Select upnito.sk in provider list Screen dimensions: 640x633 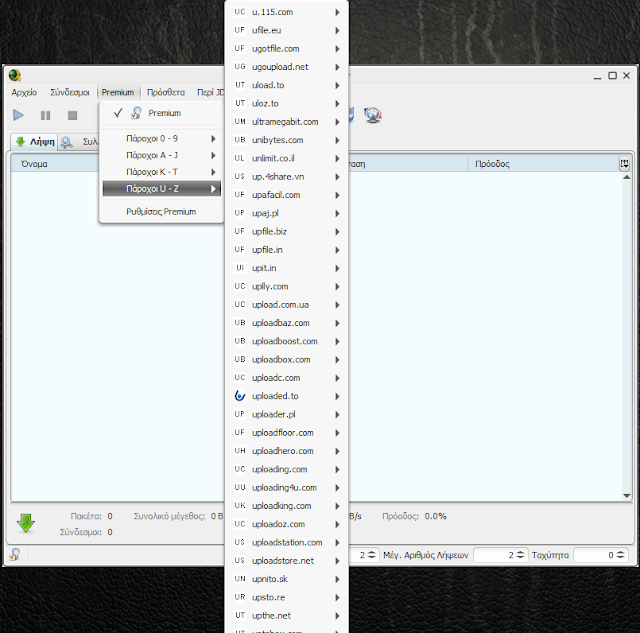[287, 579]
